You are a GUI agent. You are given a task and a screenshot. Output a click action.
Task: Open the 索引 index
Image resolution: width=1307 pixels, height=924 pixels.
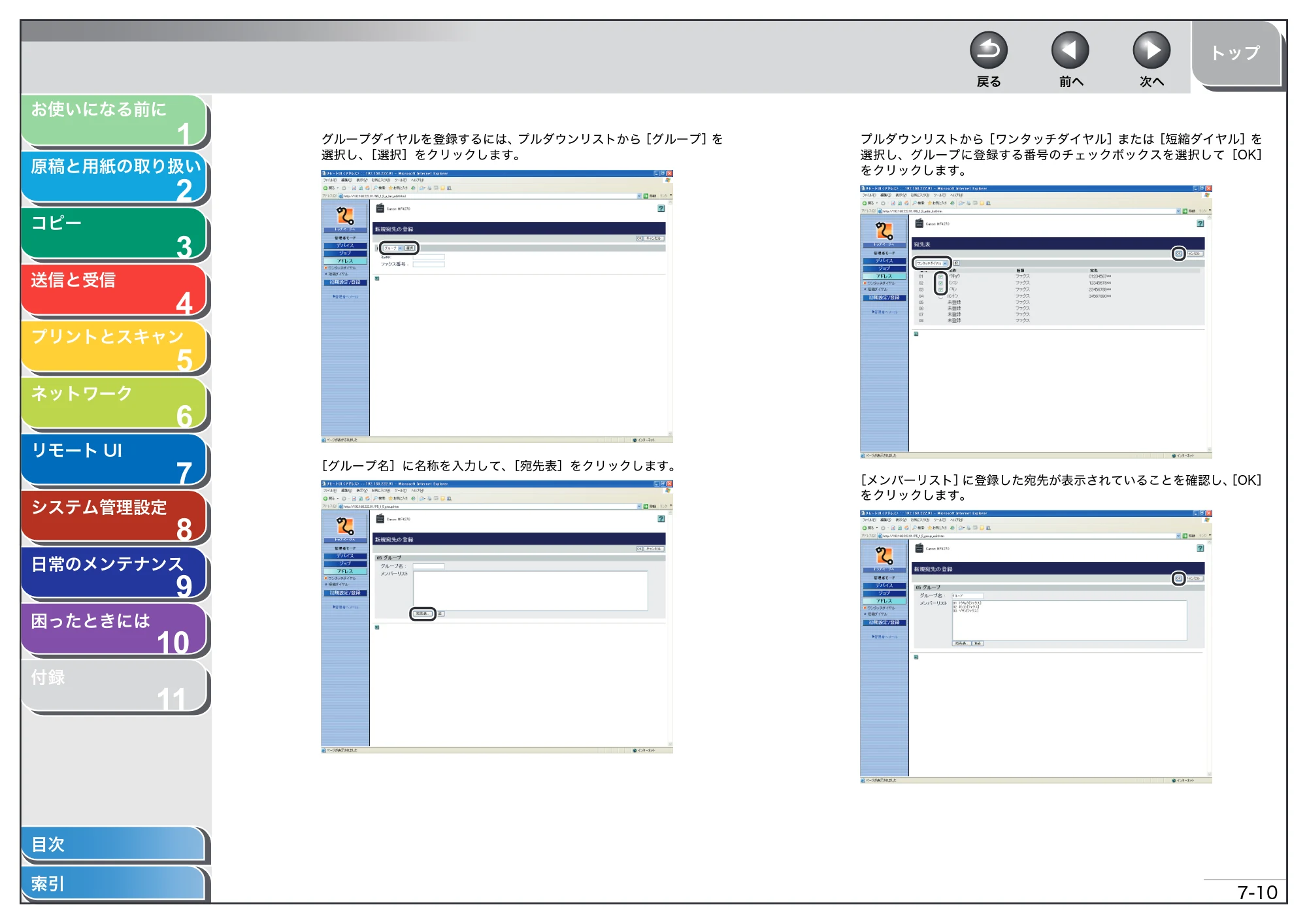[x=114, y=883]
